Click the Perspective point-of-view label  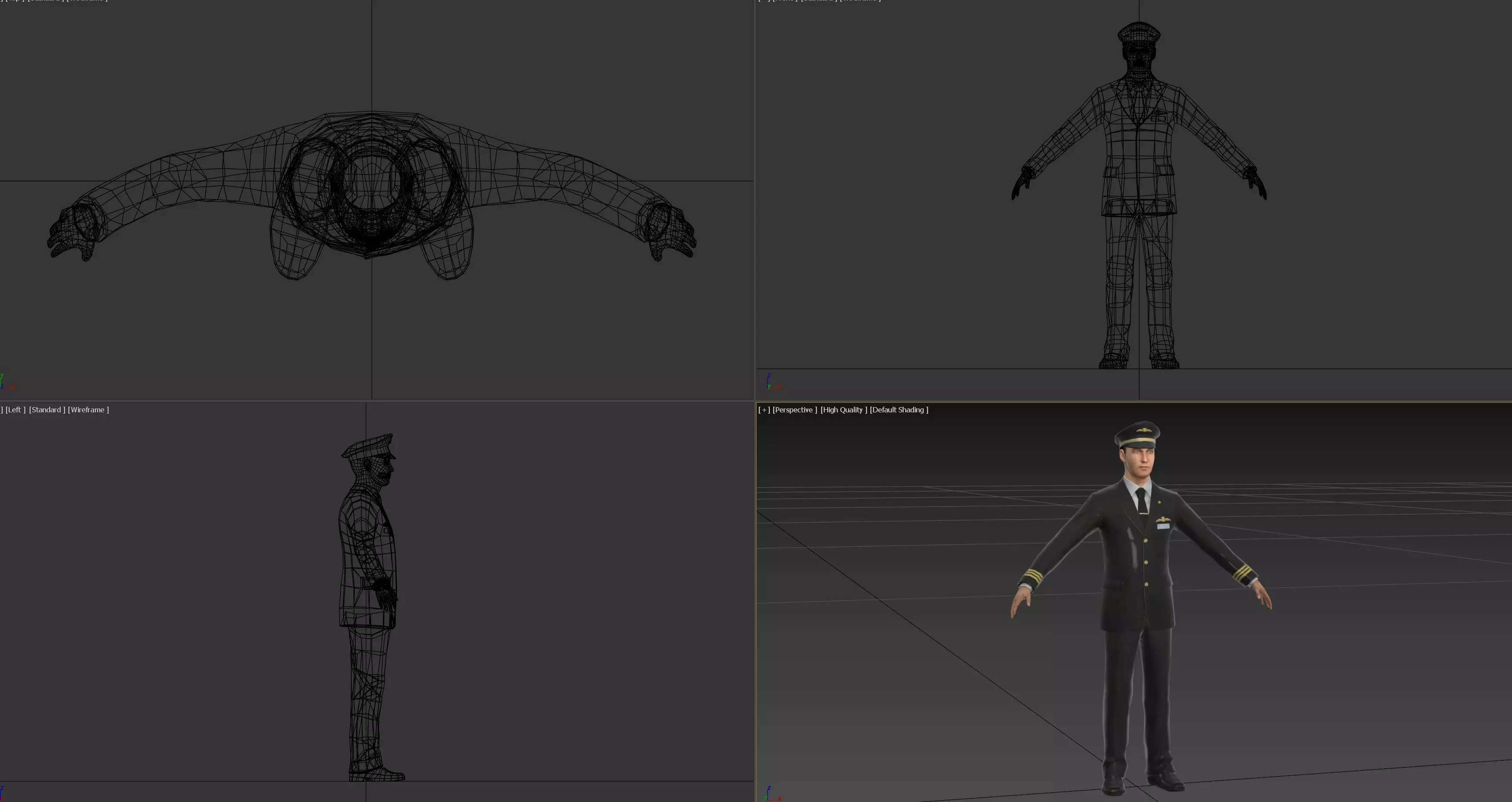[x=794, y=410]
